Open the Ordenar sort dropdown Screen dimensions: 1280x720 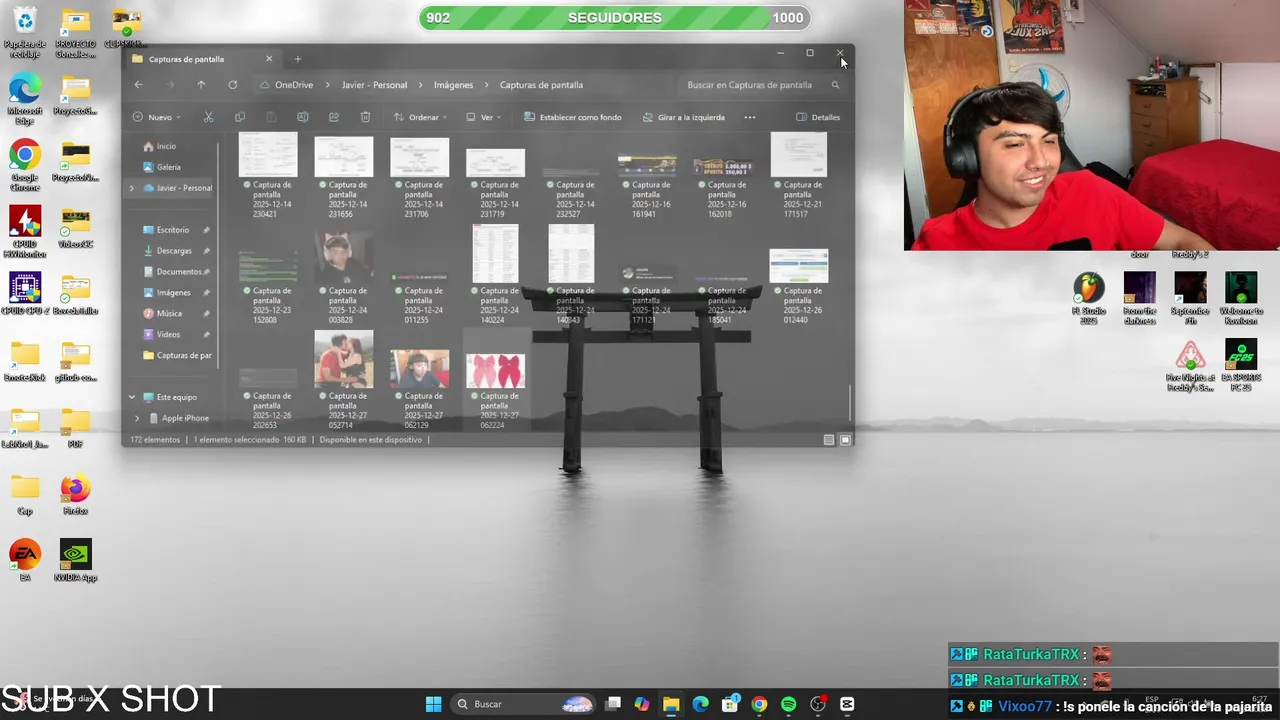(420, 117)
